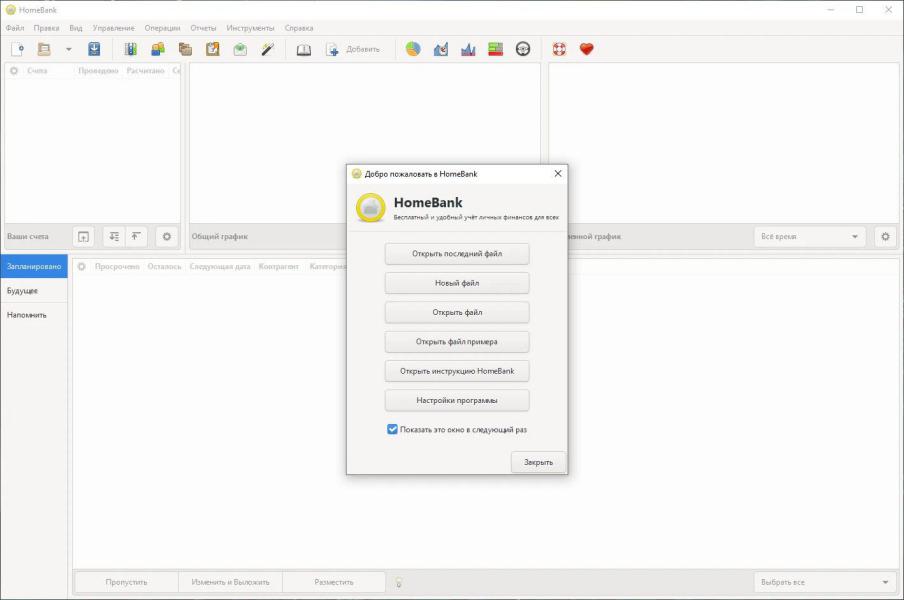Open the Statistics pie chart report icon
Image resolution: width=904 pixels, height=600 pixels.
tap(413, 50)
